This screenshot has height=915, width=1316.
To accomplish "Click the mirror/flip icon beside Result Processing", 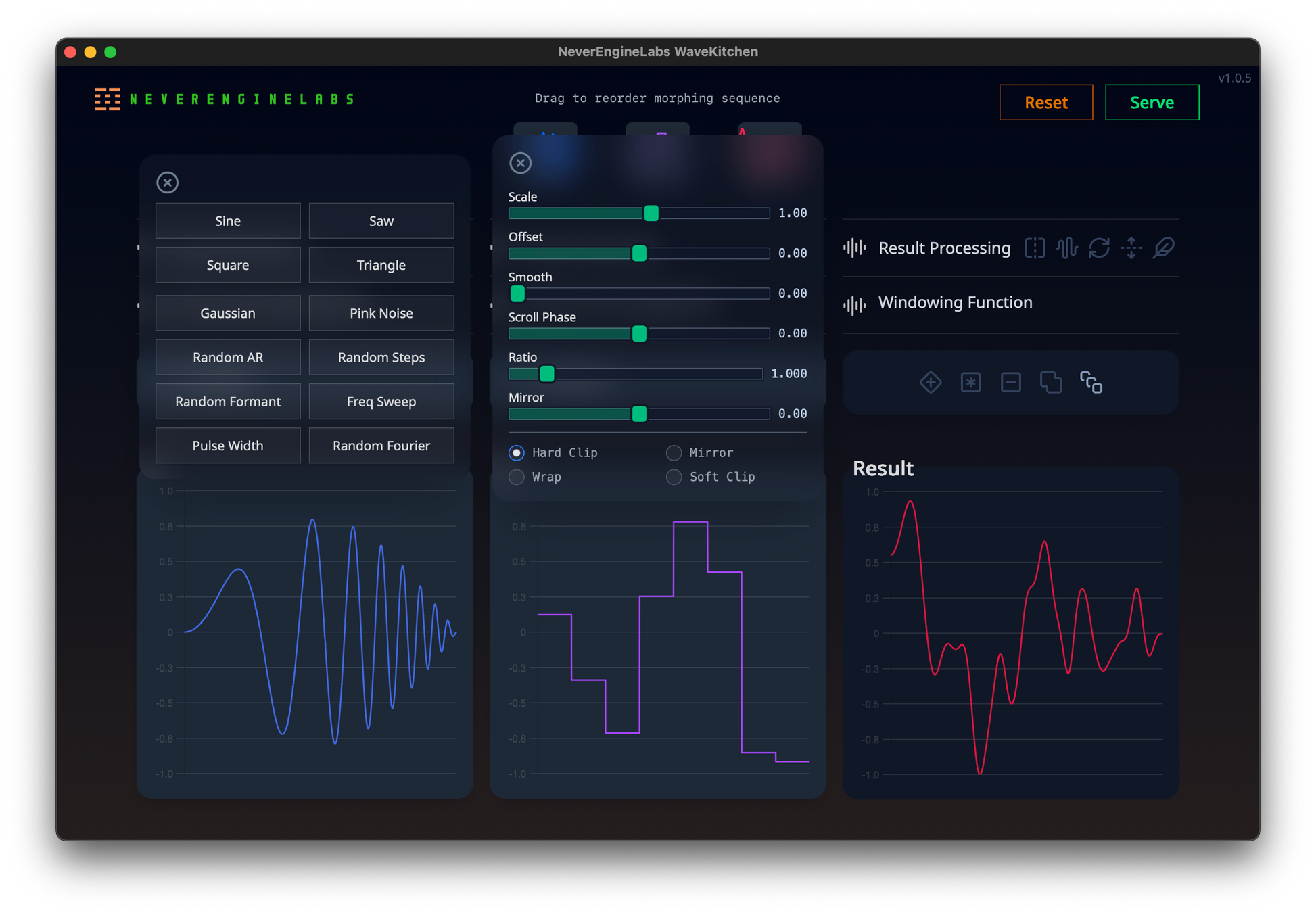I will (1035, 248).
